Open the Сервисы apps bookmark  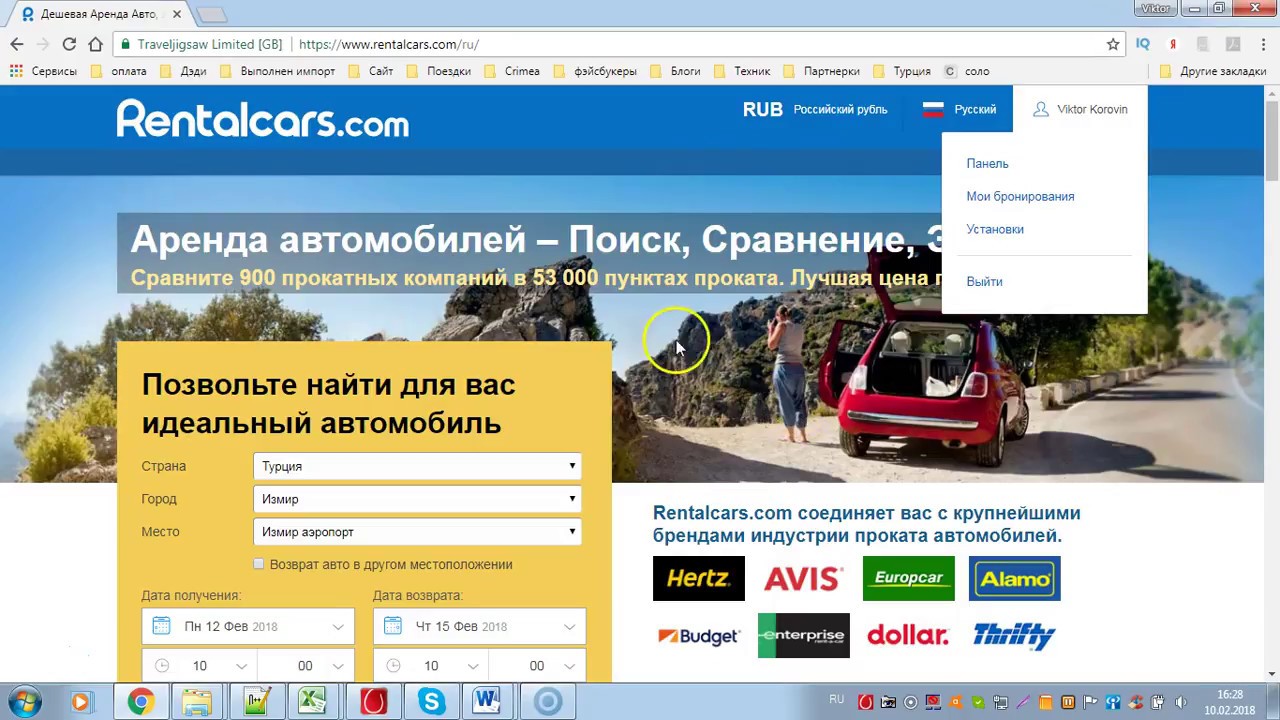coord(43,71)
